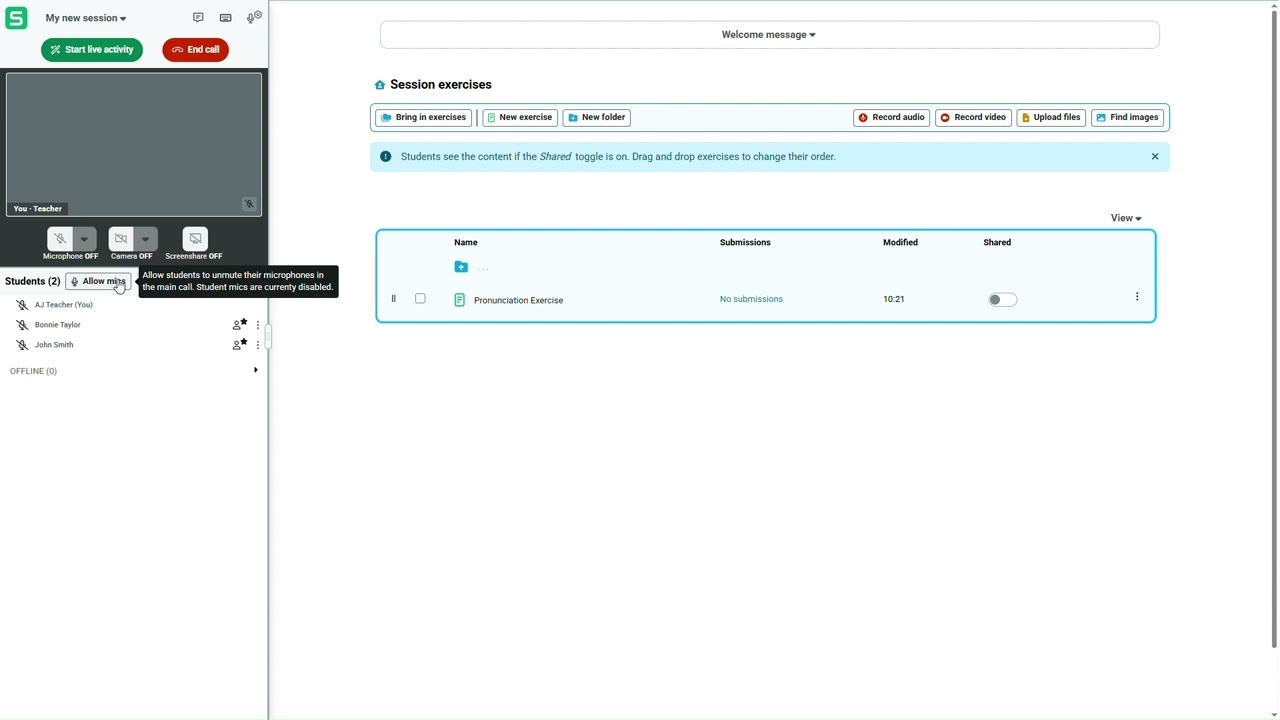Click the keyboard icon in top bar
The width and height of the screenshot is (1280, 720).
(226, 18)
